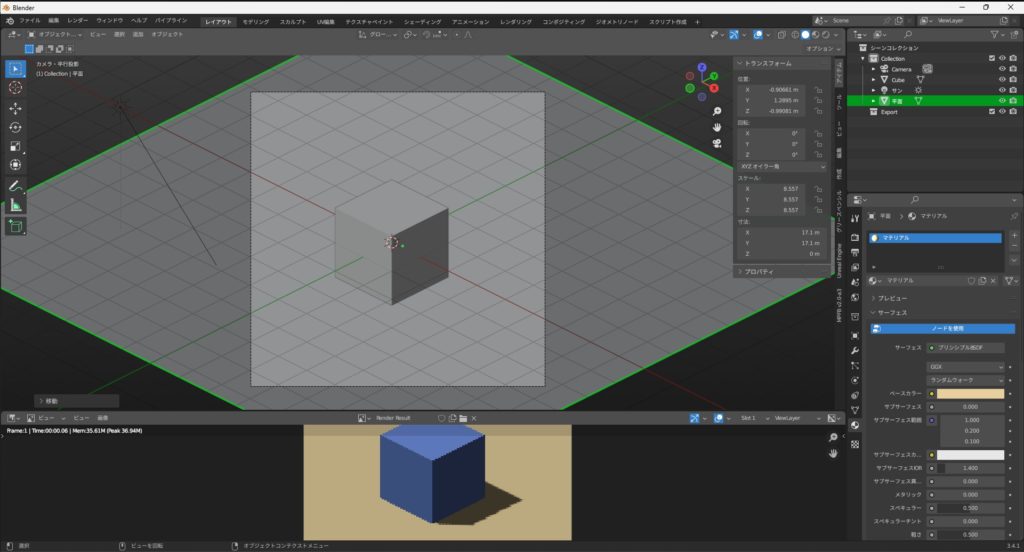The image size is (1024, 552).
Task: Toggle the Collection exclude checkbox in outliner
Action: click(x=991, y=58)
